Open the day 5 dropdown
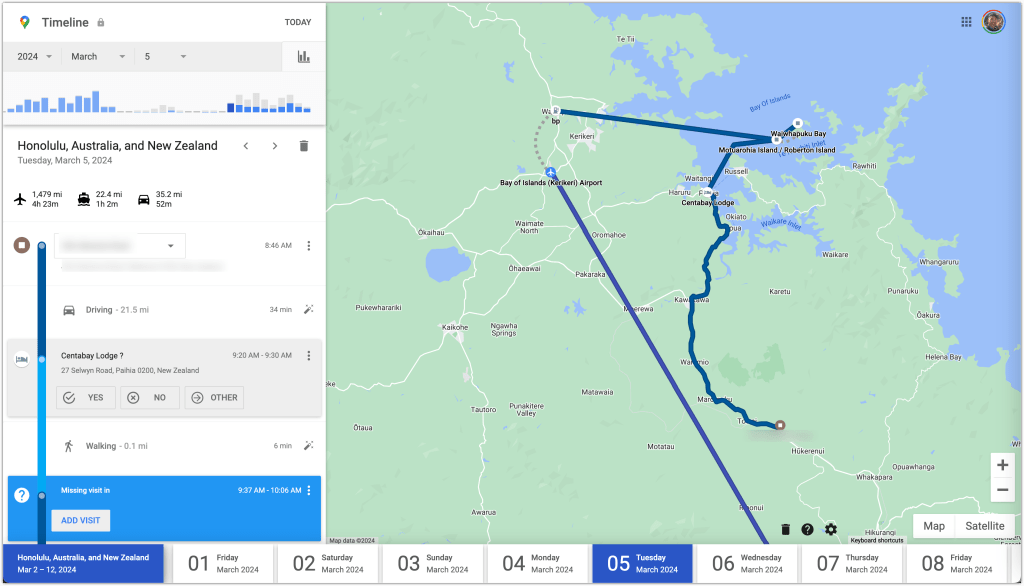The width and height of the screenshot is (1024, 586). coord(165,57)
